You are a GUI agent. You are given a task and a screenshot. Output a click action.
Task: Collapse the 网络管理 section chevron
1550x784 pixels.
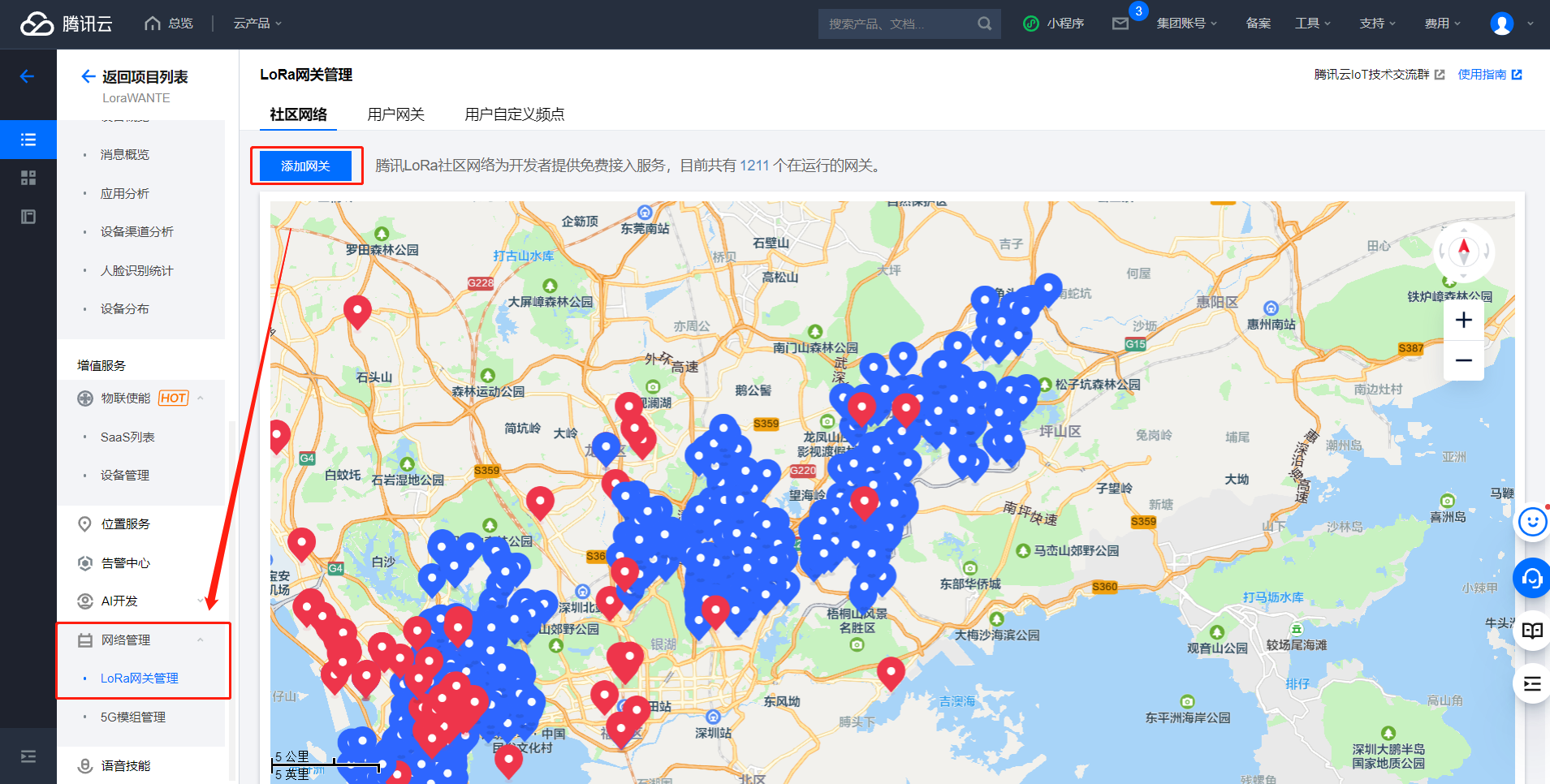[200, 640]
